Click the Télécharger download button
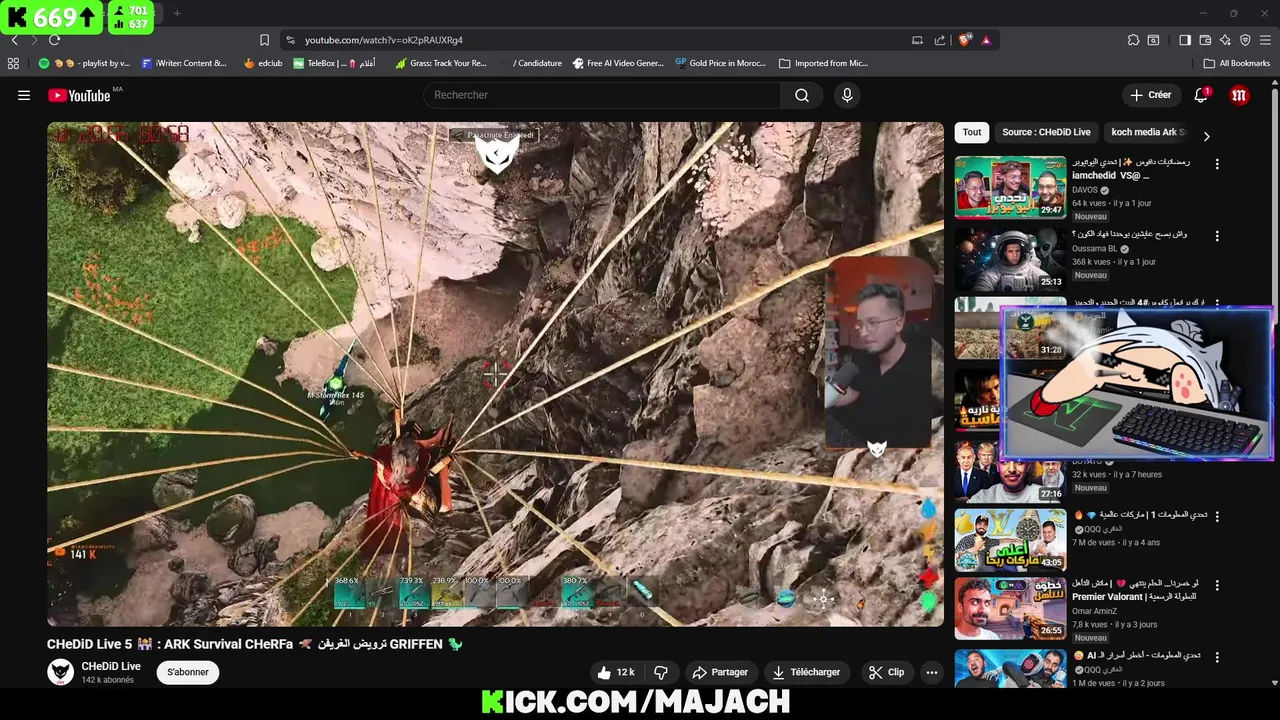This screenshot has width=1280, height=720. click(x=806, y=672)
